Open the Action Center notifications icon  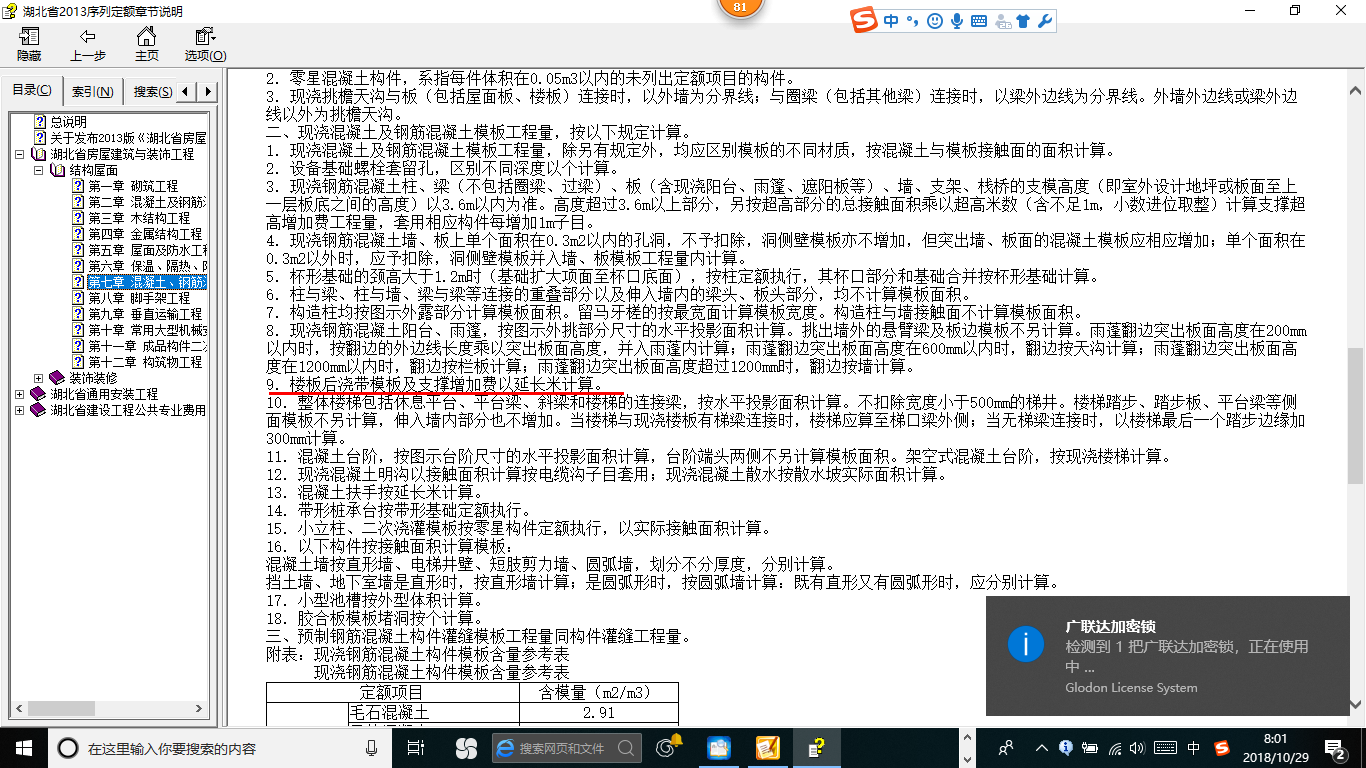coord(1338,747)
